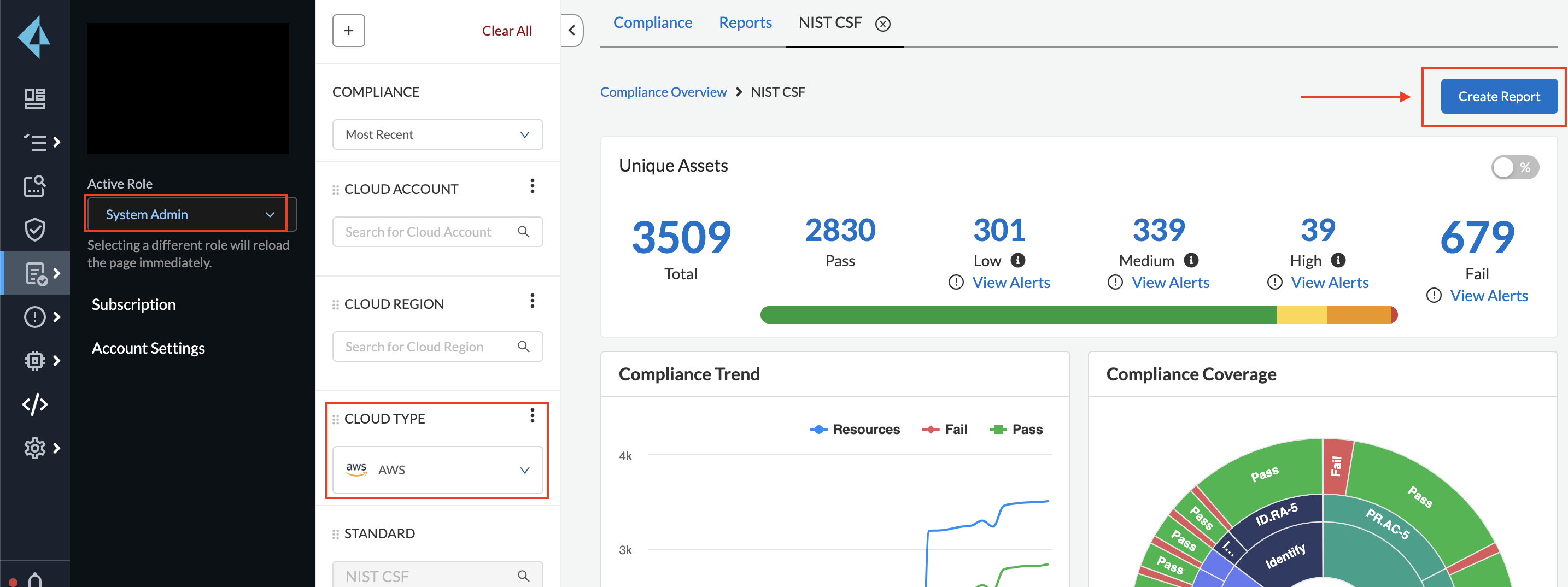
Task: Click the Search for Cloud Region field
Action: point(426,347)
